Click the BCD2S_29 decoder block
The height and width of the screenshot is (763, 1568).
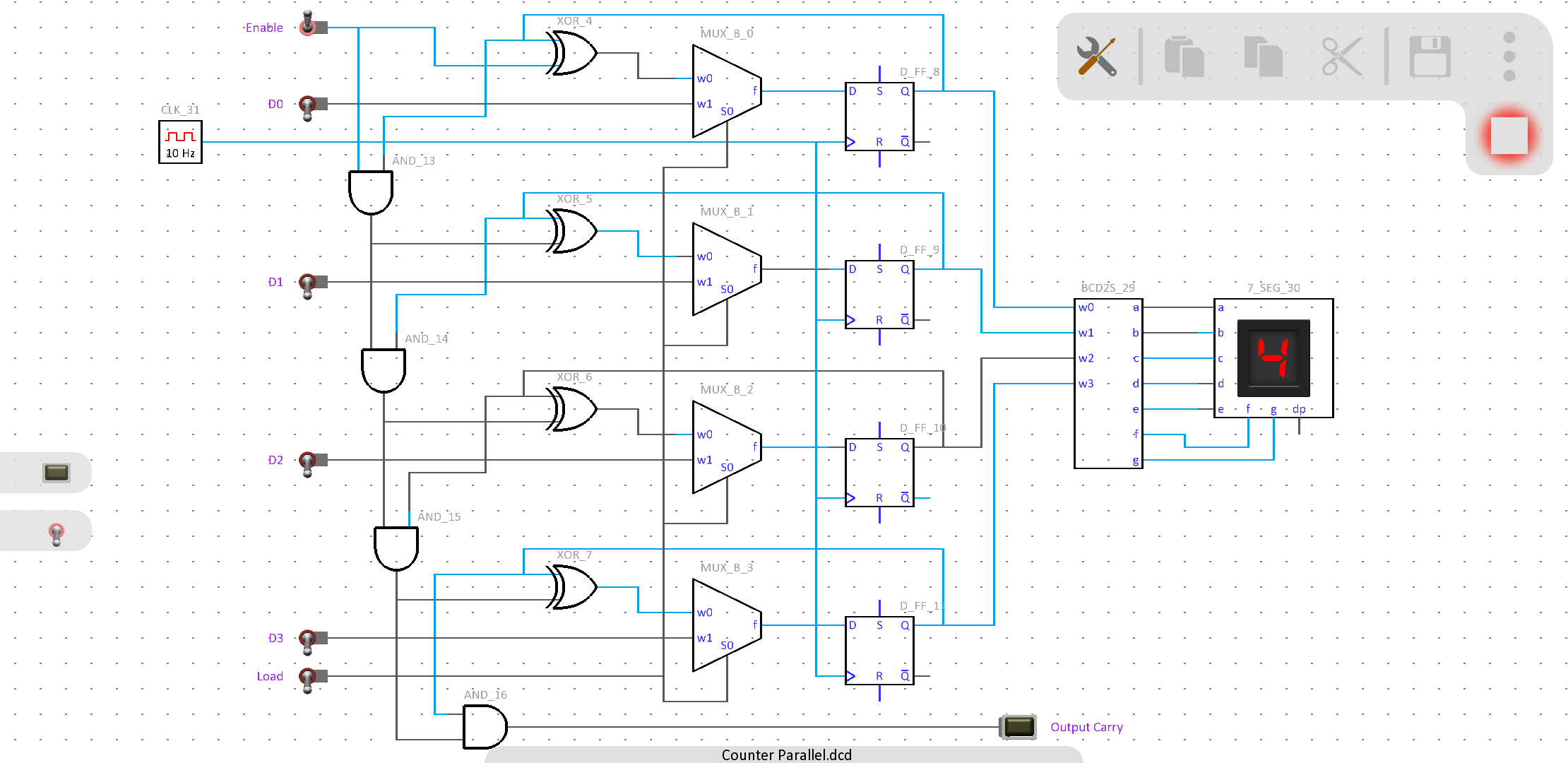(x=1107, y=384)
